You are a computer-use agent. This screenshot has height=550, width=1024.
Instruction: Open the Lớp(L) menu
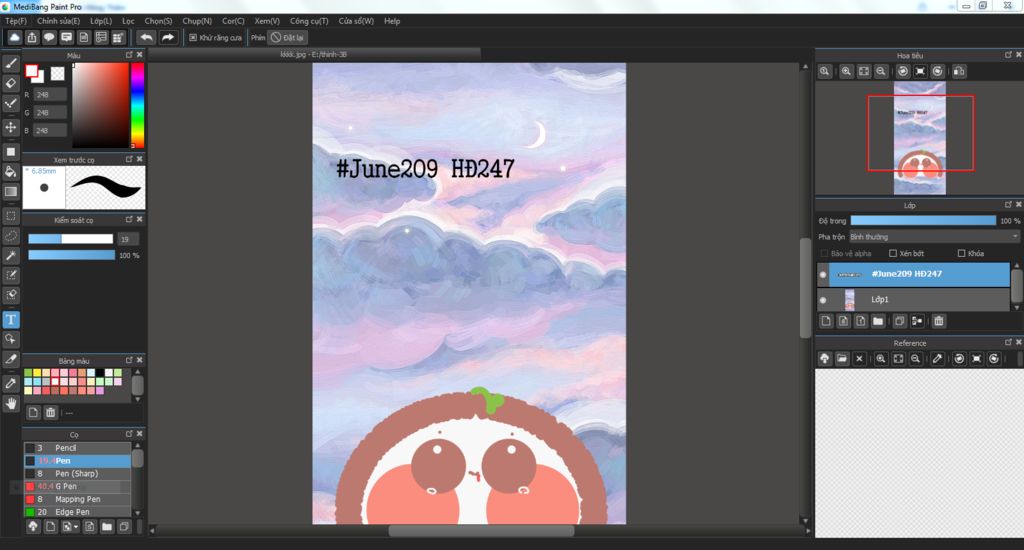coord(101,21)
